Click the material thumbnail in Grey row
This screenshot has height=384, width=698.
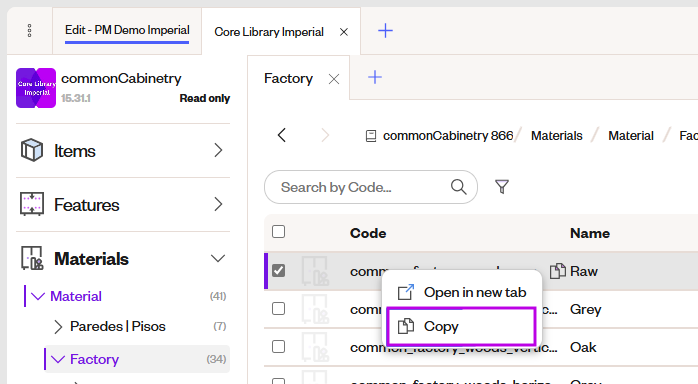315,309
